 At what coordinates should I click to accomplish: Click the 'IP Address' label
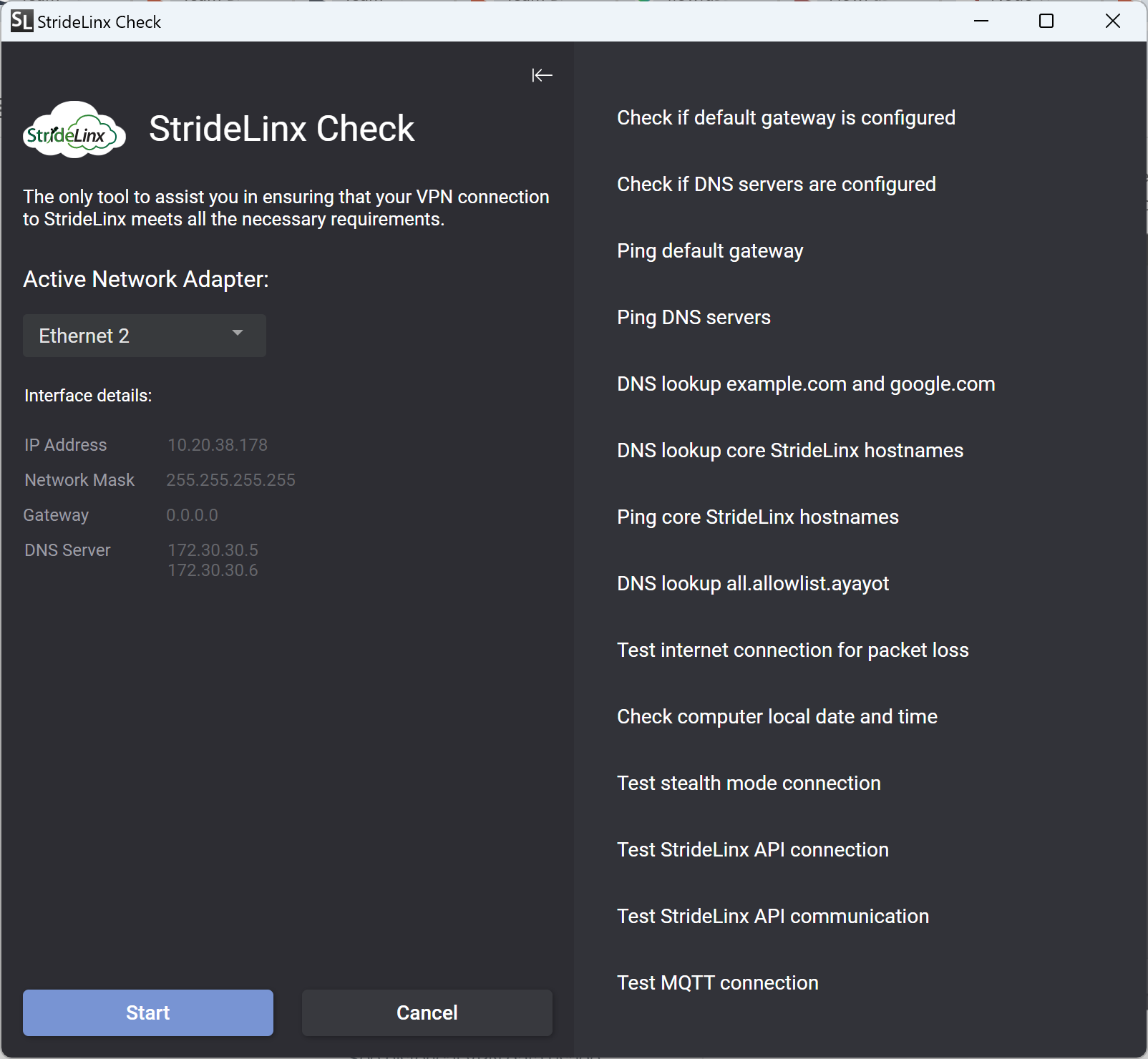[x=65, y=445]
